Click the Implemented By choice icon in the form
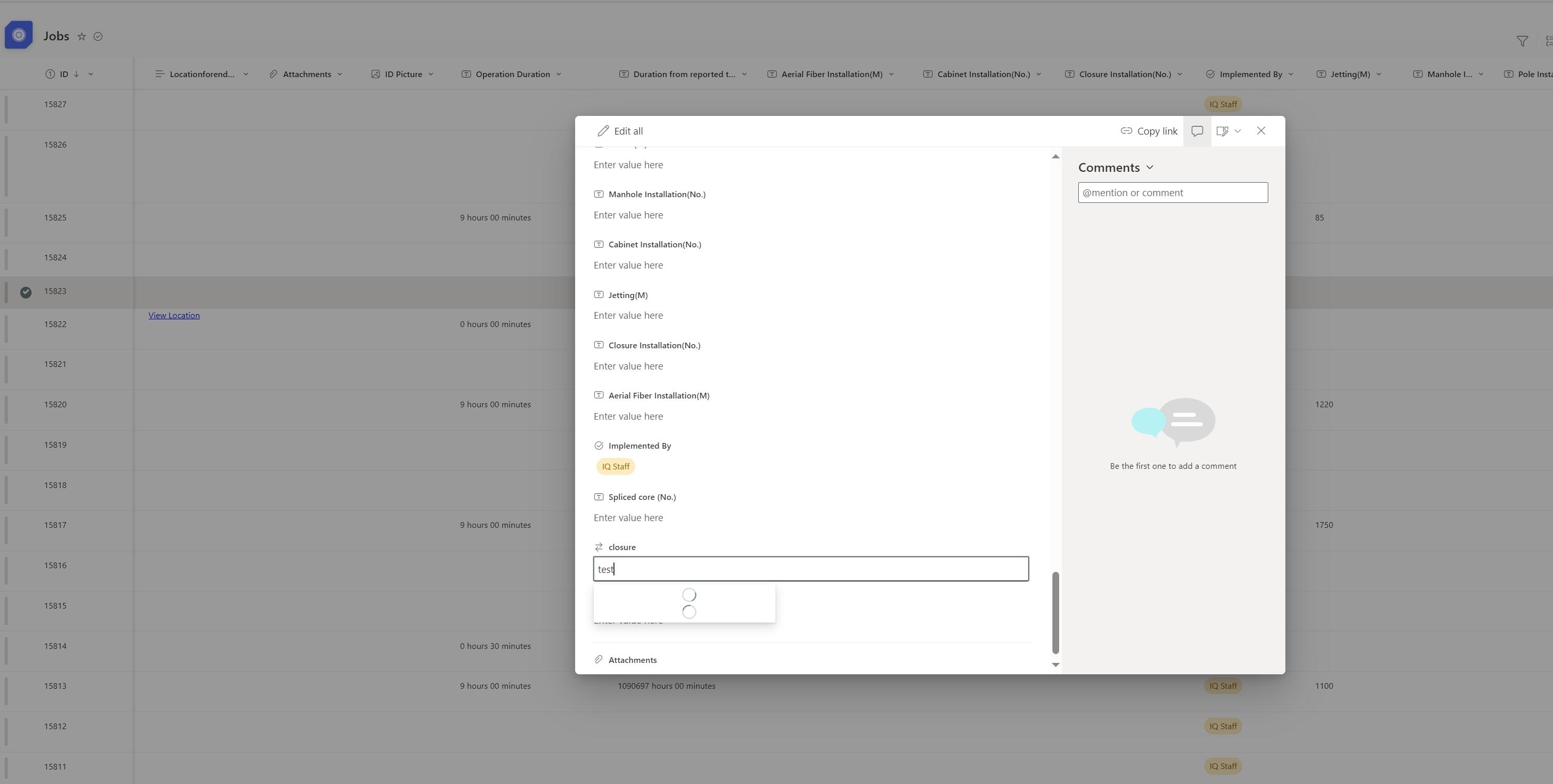This screenshot has height=784, width=1553. pos(598,446)
